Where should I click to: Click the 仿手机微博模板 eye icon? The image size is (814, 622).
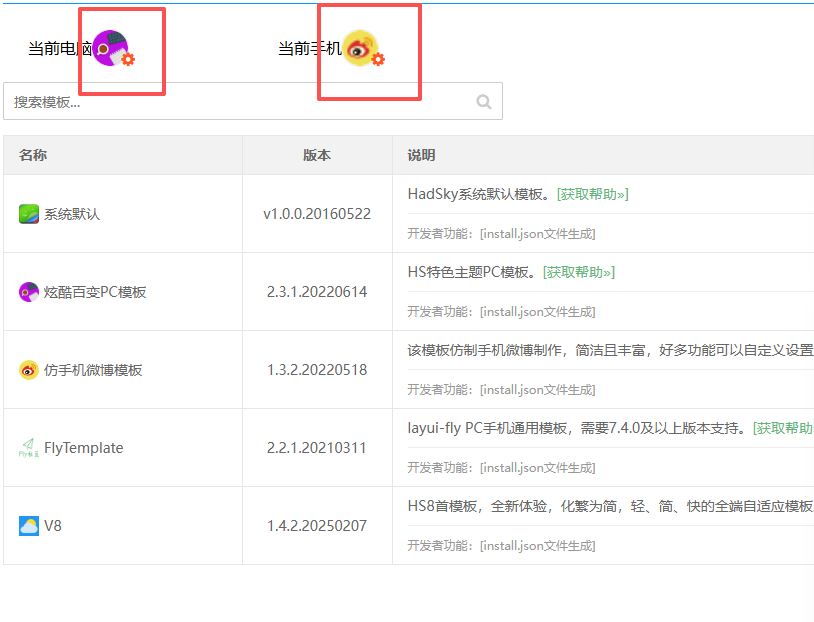click(29, 369)
